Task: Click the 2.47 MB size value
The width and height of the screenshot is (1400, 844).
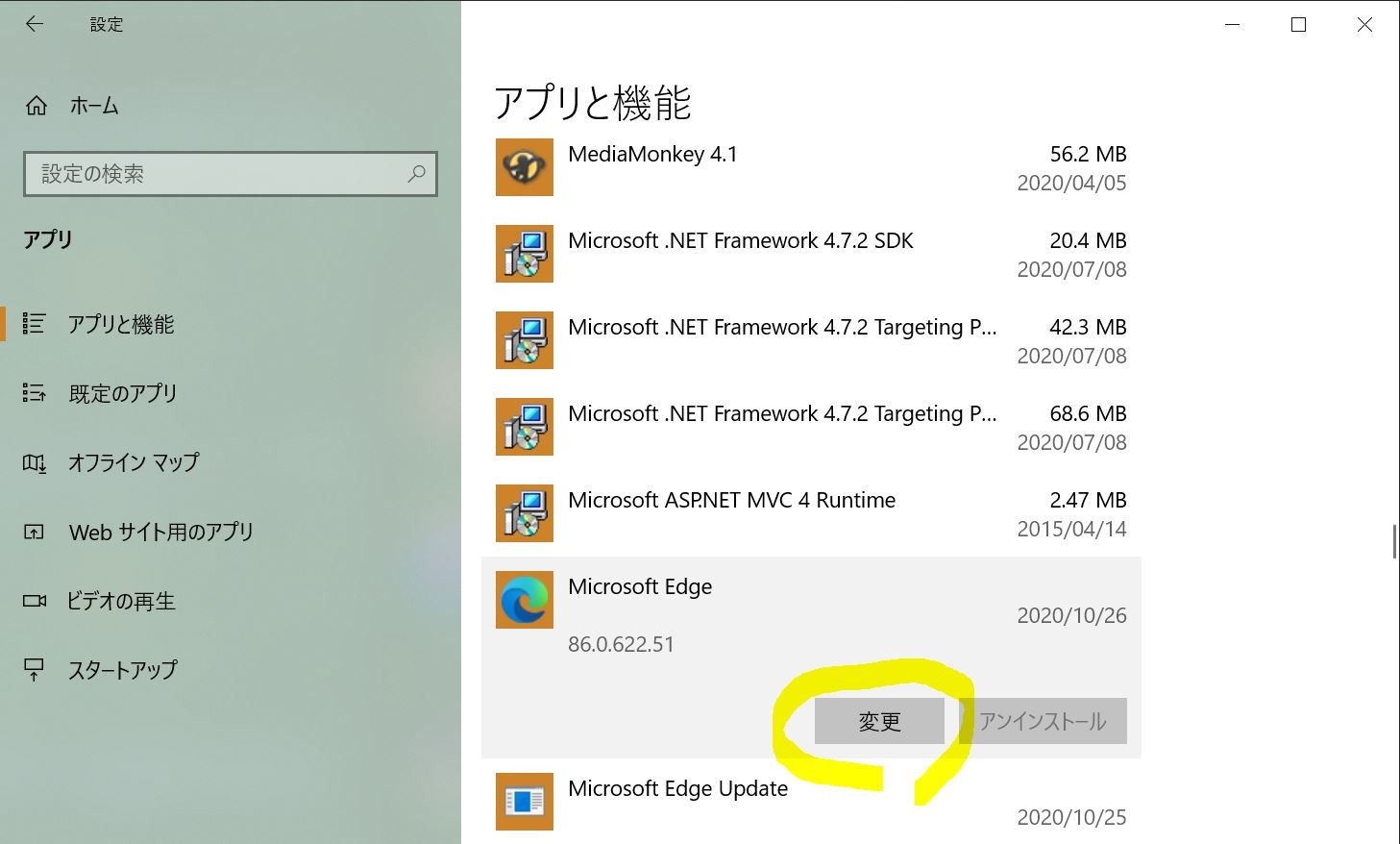Action: pyautogui.click(x=1088, y=500)
